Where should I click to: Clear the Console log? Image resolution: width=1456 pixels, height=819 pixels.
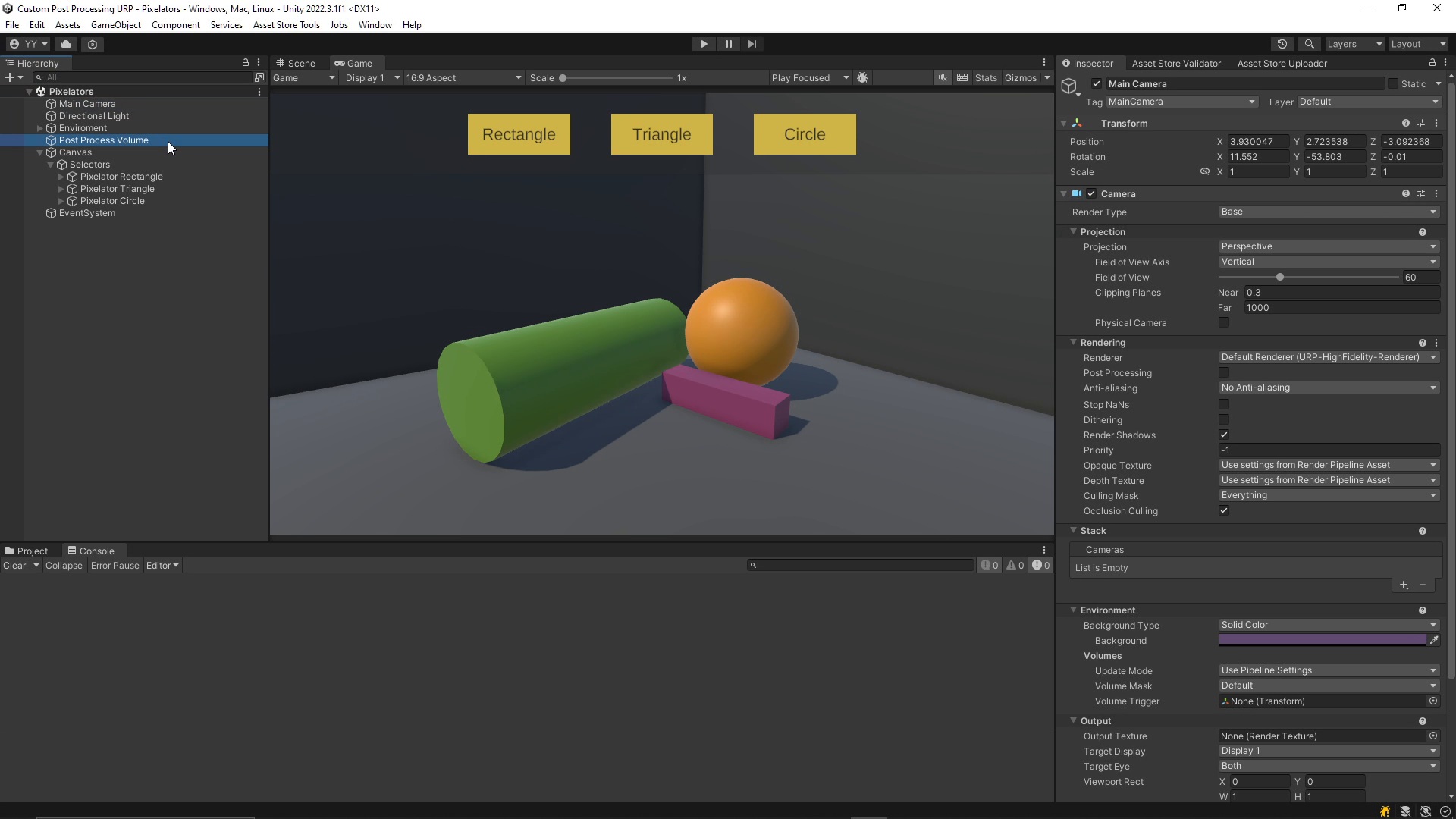[14, 566]
